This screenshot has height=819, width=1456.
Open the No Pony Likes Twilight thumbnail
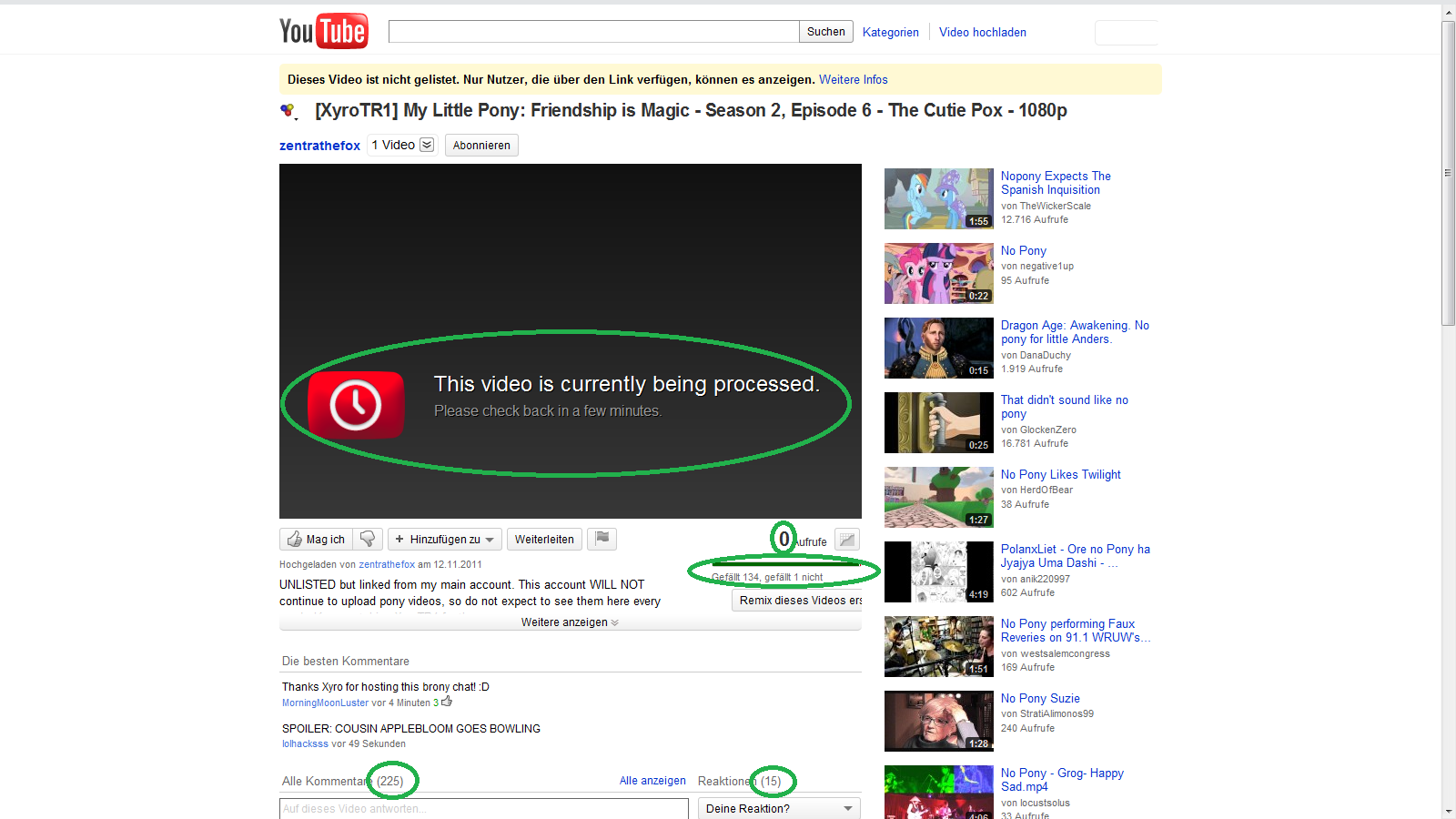[x=939, y=497]
